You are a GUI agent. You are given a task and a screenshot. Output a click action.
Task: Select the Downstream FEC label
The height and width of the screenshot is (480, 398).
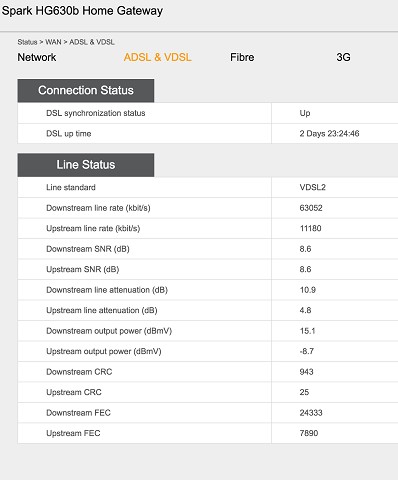coord(78,413)
